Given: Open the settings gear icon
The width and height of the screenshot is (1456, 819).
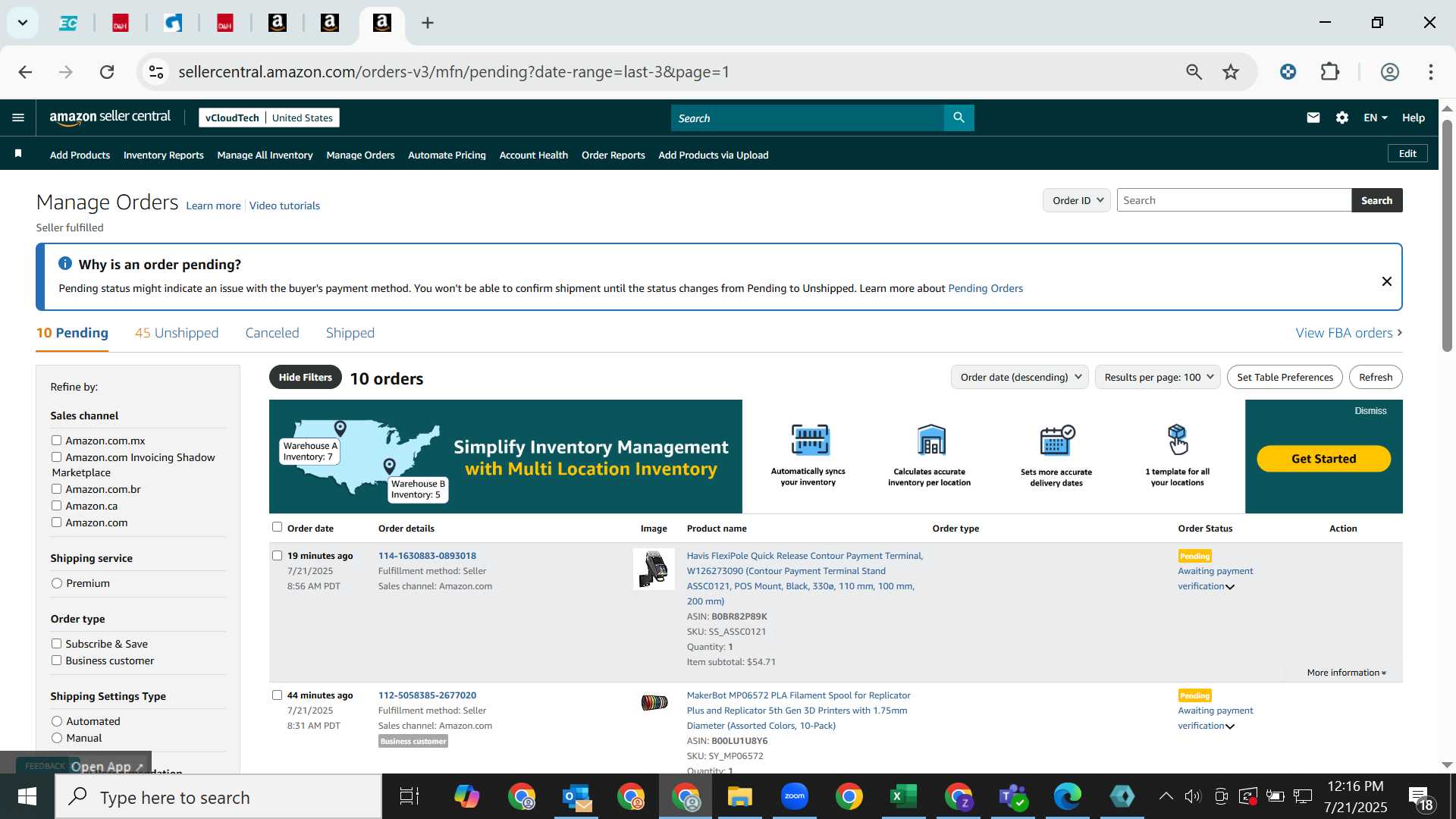Looking at the screenshot, I should pos(1341,118).
